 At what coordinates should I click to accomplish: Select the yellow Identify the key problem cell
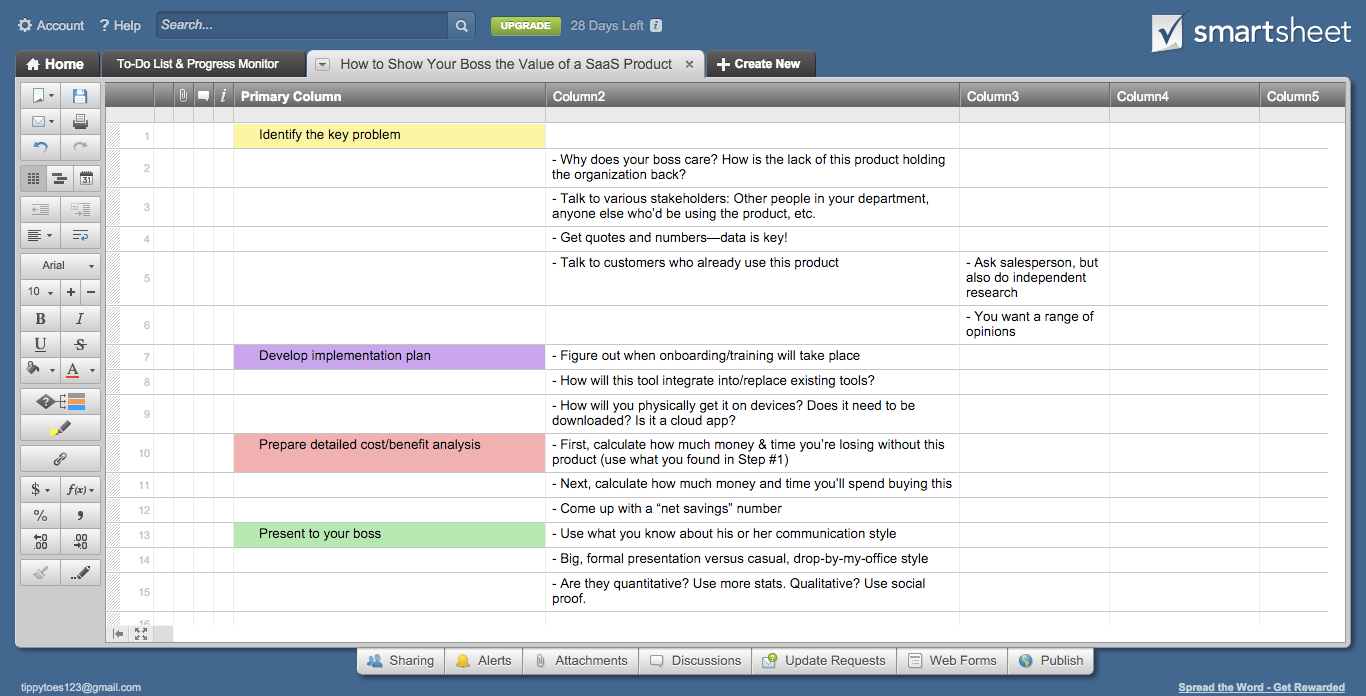coord(390,135)
